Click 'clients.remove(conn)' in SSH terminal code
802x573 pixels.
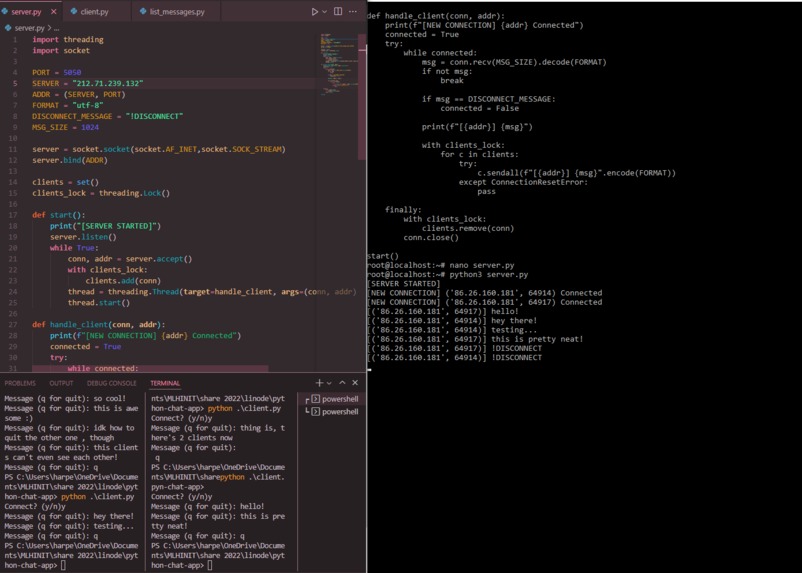468,229
